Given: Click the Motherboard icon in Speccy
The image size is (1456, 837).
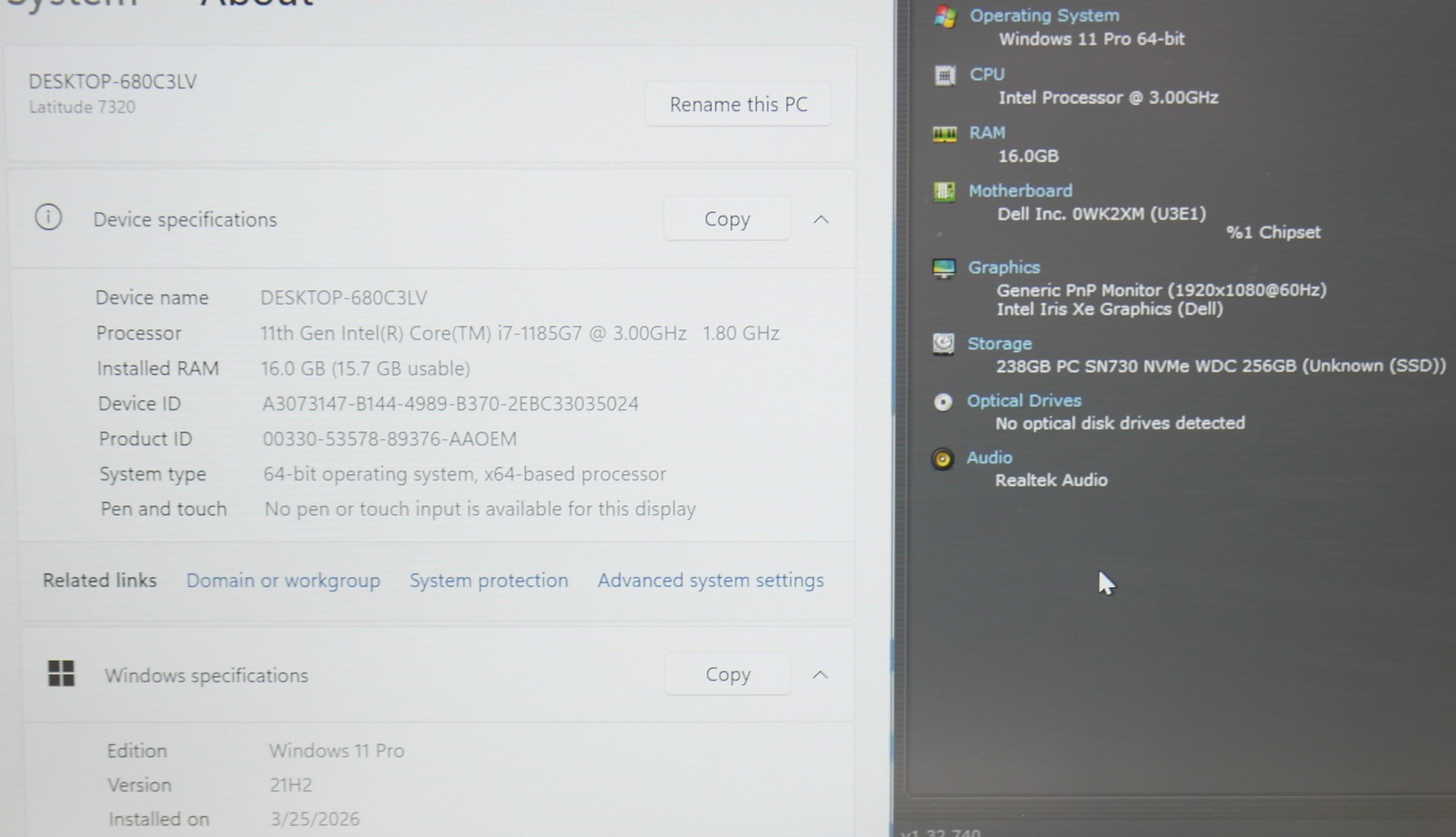Looking at the screenshot, I should (x=945, y=191).
